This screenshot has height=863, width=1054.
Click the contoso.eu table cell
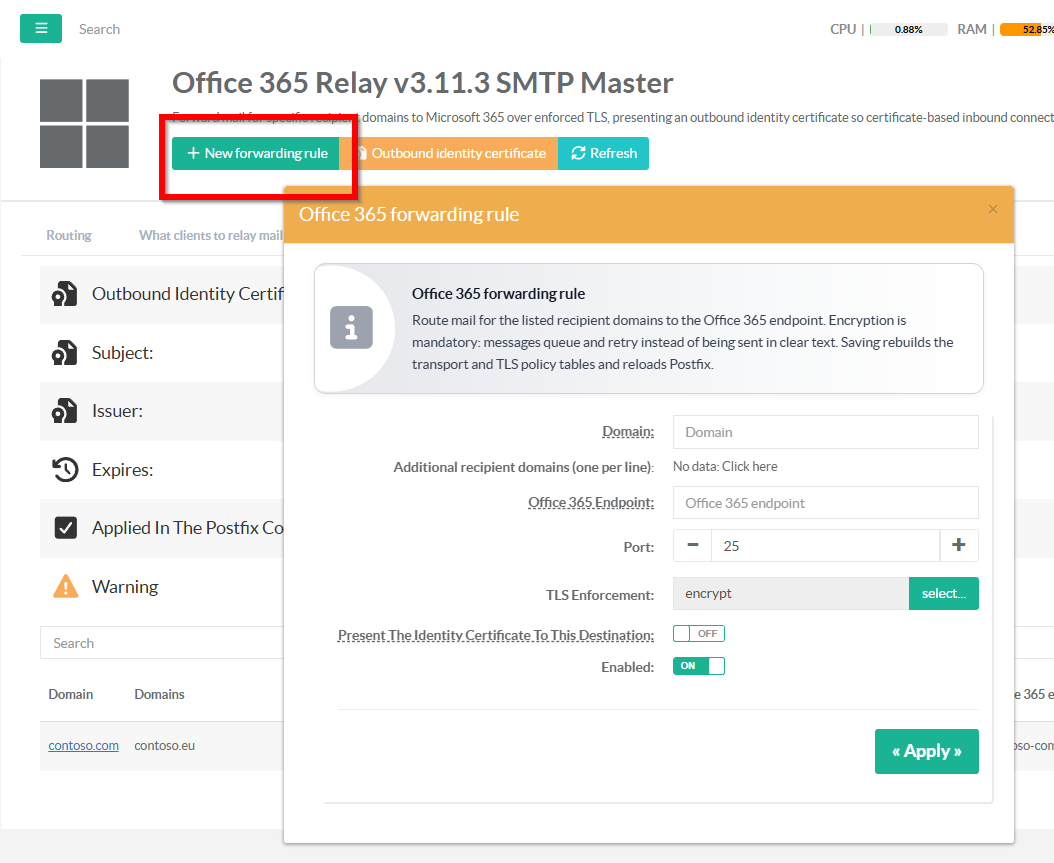[x=165, y=745]
